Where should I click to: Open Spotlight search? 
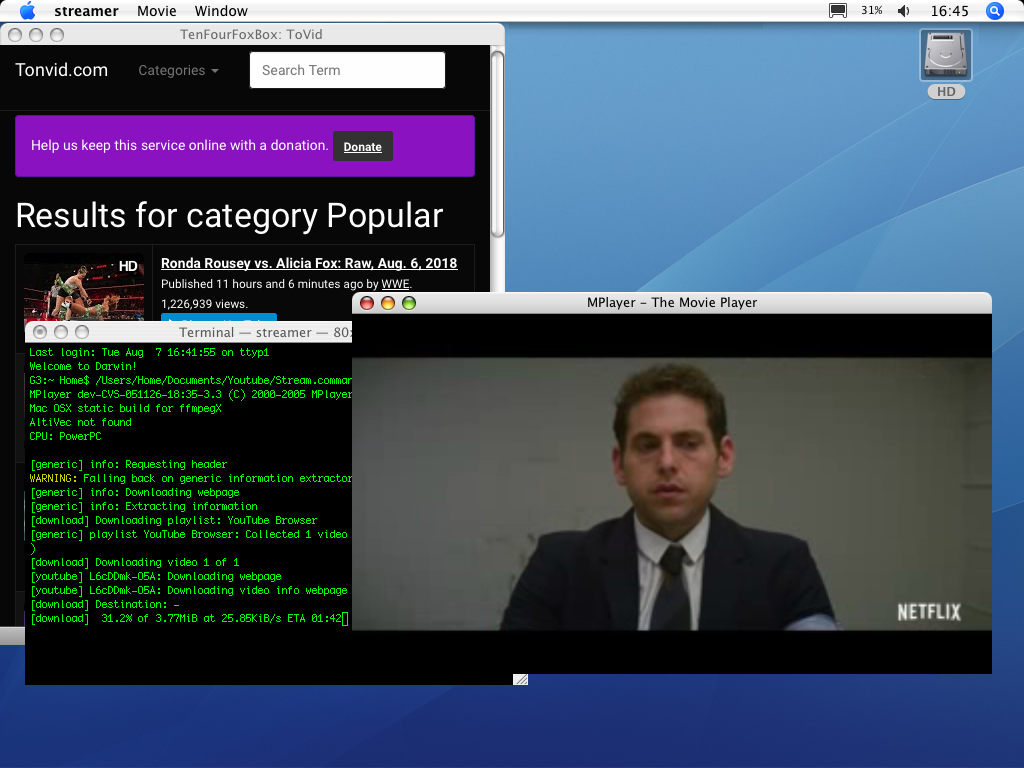click(995, 11)
